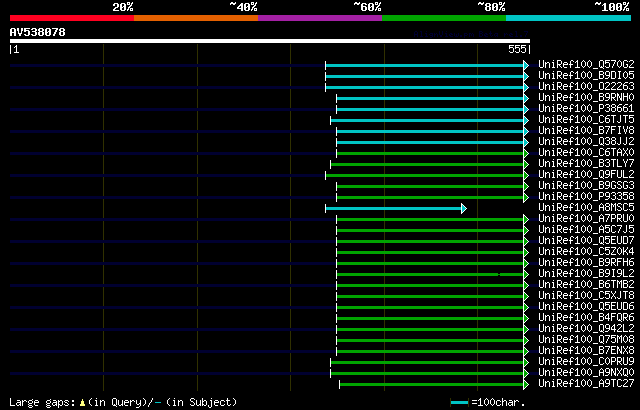Select the UniRef100_B7FIV8 label
This screenshot has height=410, width=640.
coord(586,131)
